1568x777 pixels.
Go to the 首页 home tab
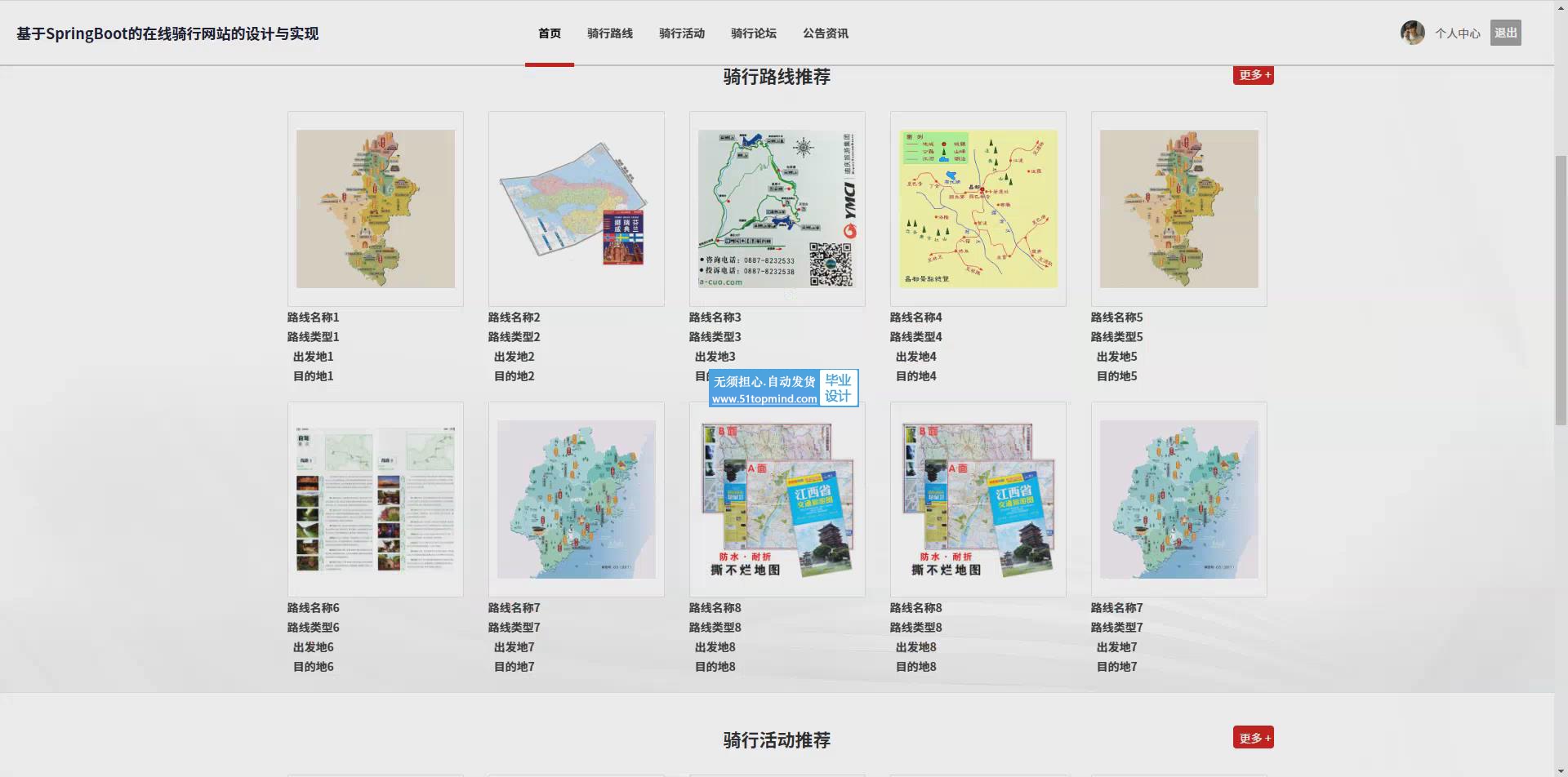(x=549, y=33)
